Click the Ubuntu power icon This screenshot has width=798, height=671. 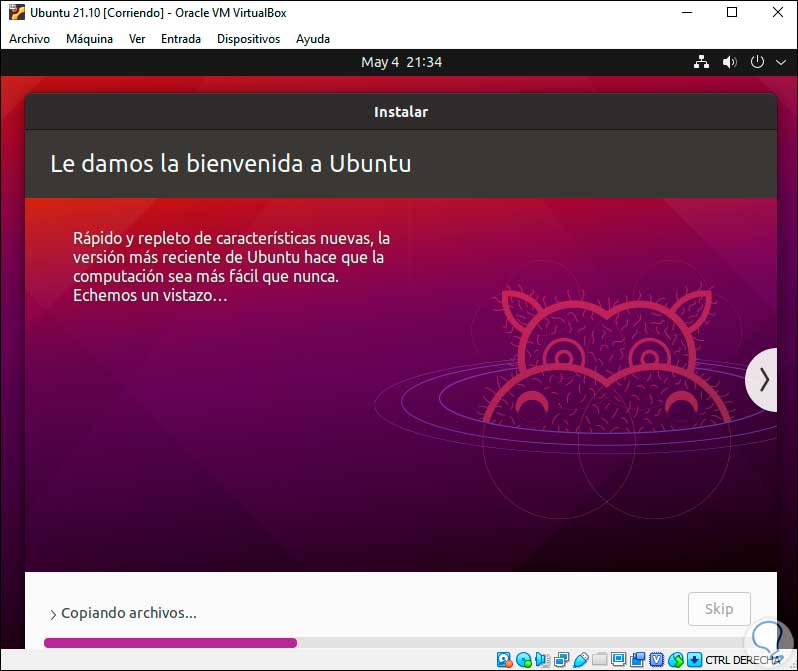(757, 62)
